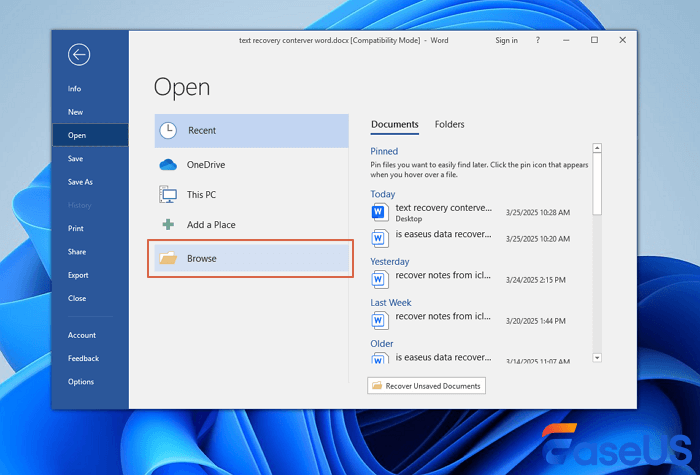
Task: Collapse the Last Week group header
Action: click(390, 302)
